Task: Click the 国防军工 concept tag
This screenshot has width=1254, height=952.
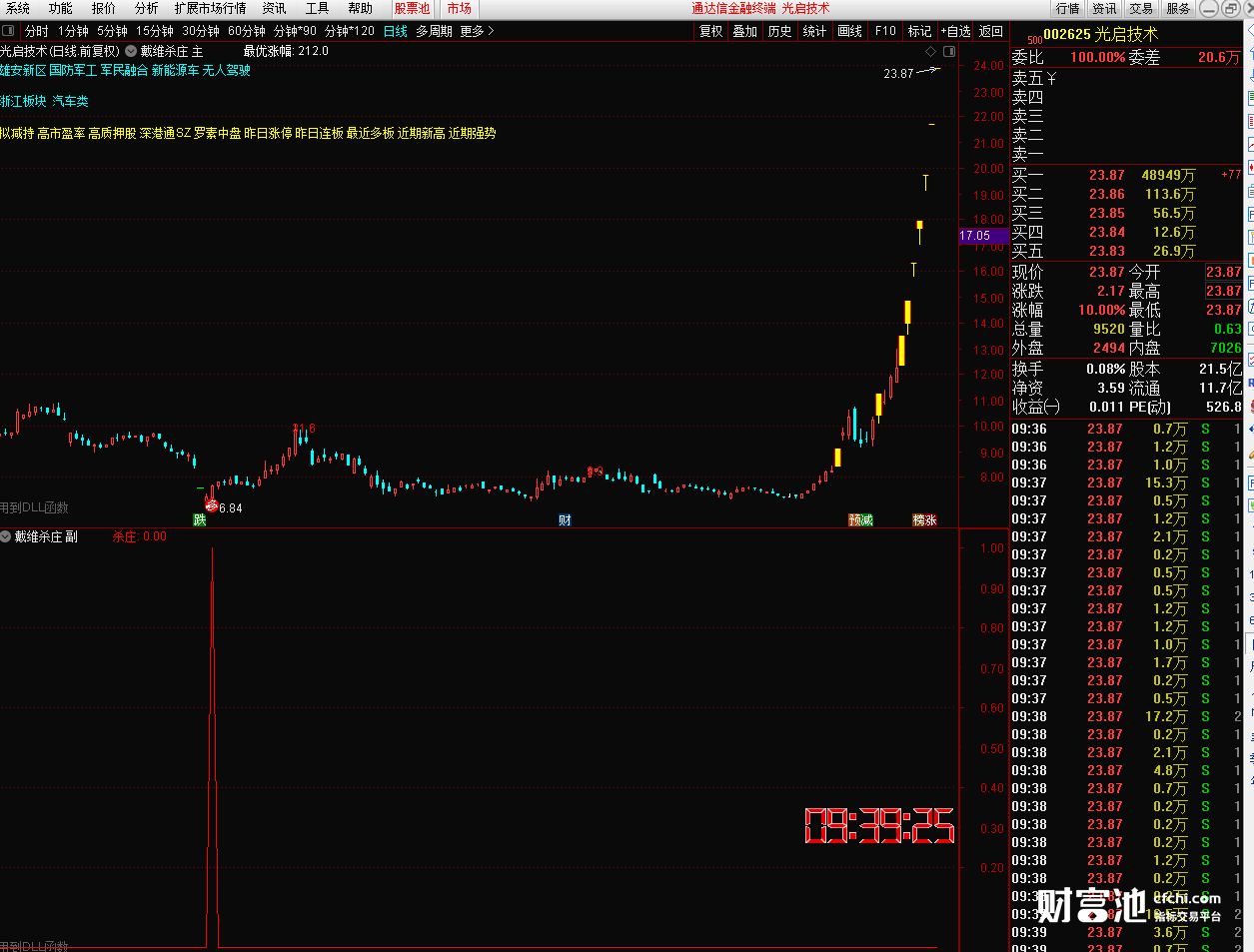Action: point(73,71)
